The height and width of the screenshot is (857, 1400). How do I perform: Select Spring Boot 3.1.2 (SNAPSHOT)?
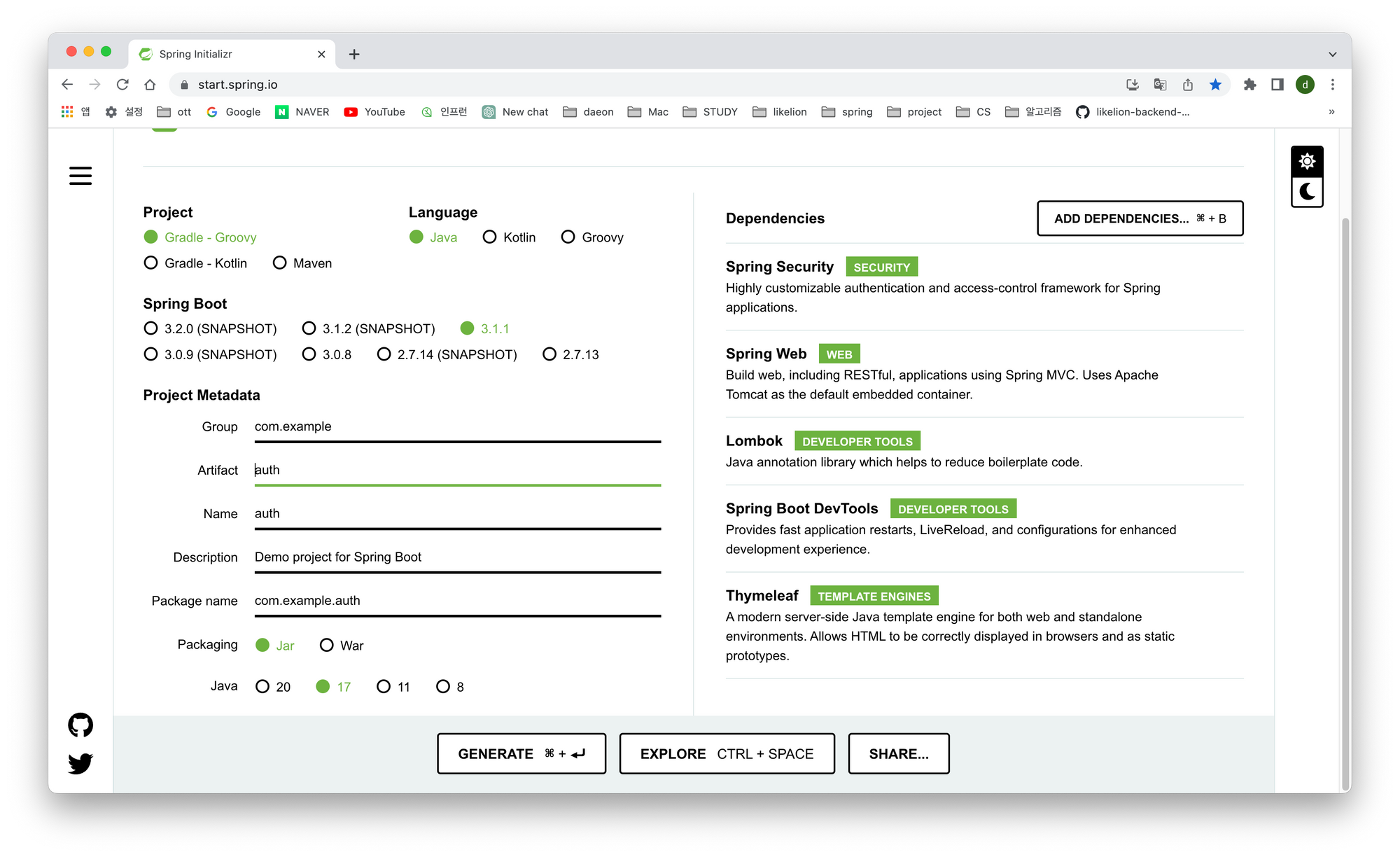click(x=368, y=328)
